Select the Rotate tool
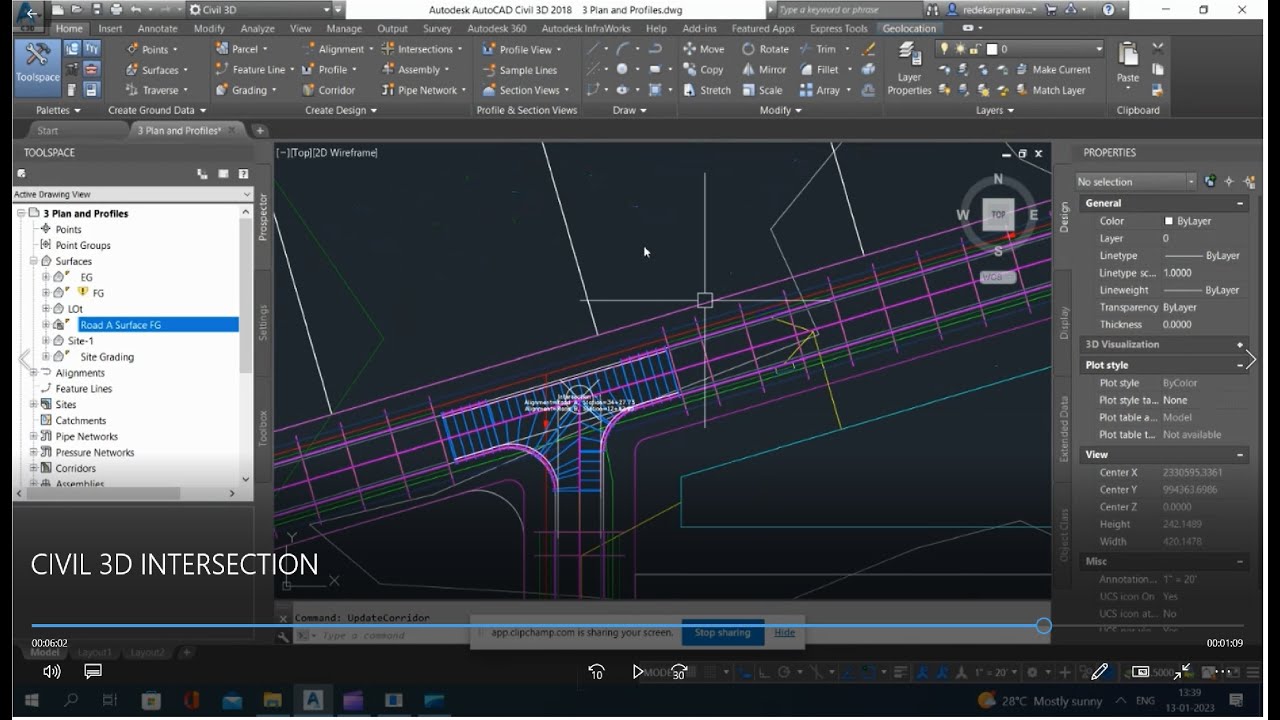The width and height of the screenshot is (1280, 720). [x=765, y=49]
